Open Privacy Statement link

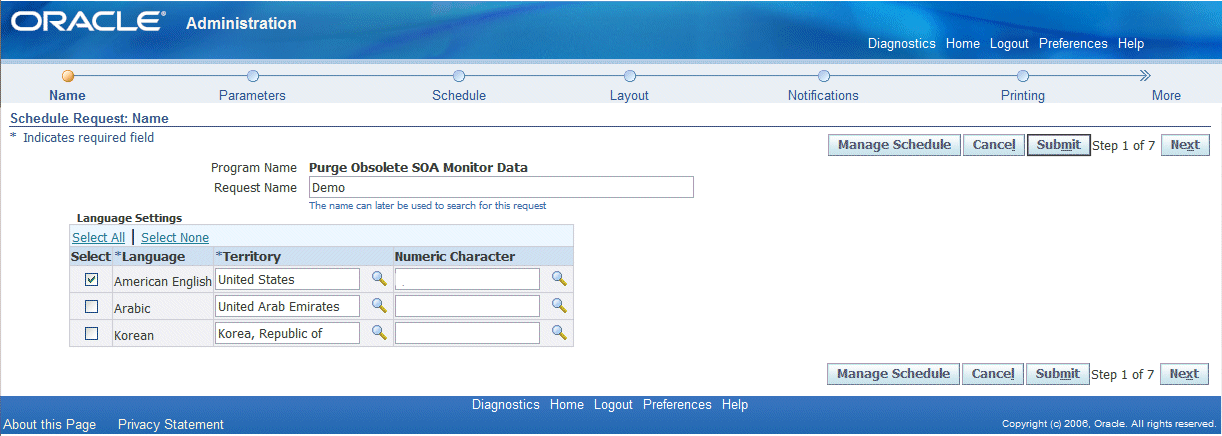(171, 424)
